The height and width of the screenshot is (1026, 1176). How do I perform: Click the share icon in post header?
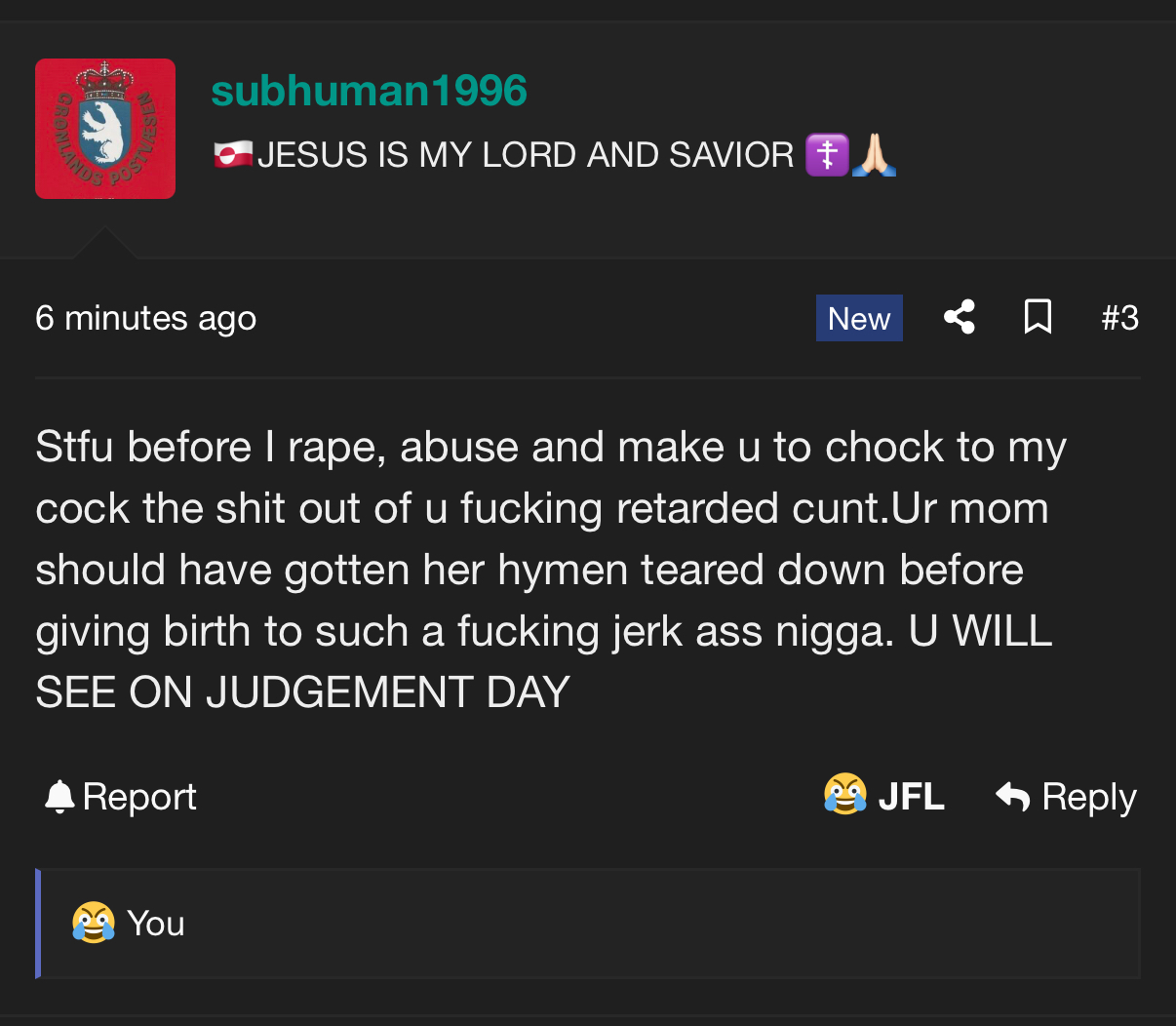(960, 317)
